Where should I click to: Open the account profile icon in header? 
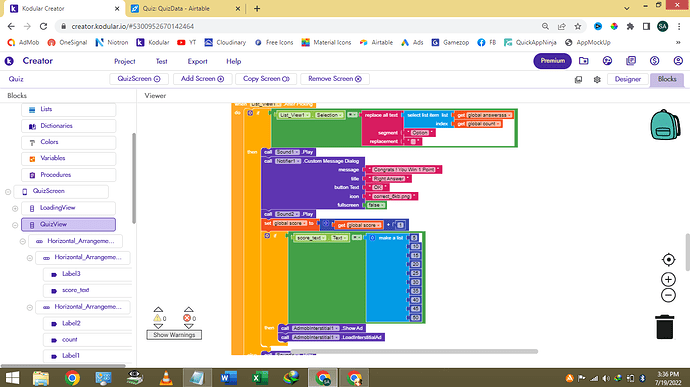point(678,61)
